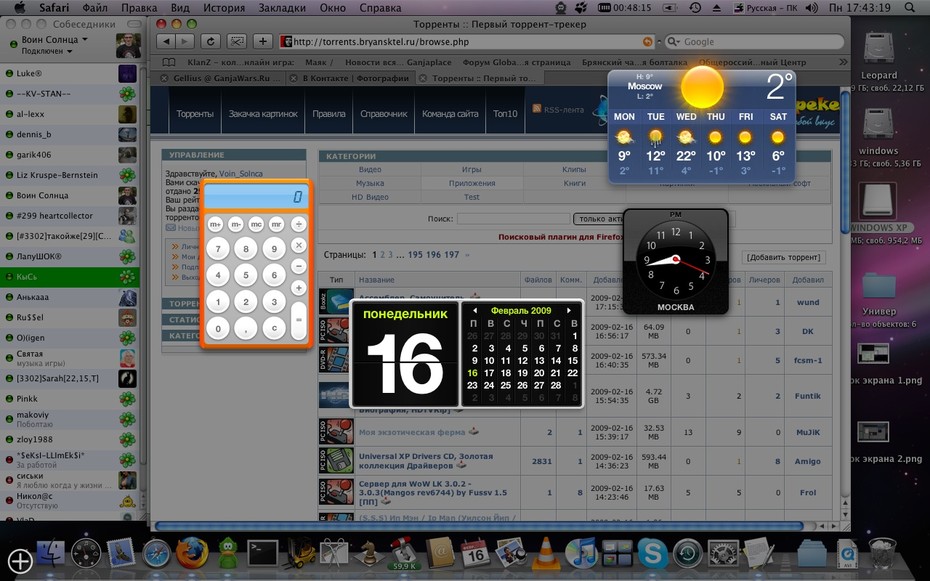
Task: Open the Trash in the Dock
Action: coord(882,554)
